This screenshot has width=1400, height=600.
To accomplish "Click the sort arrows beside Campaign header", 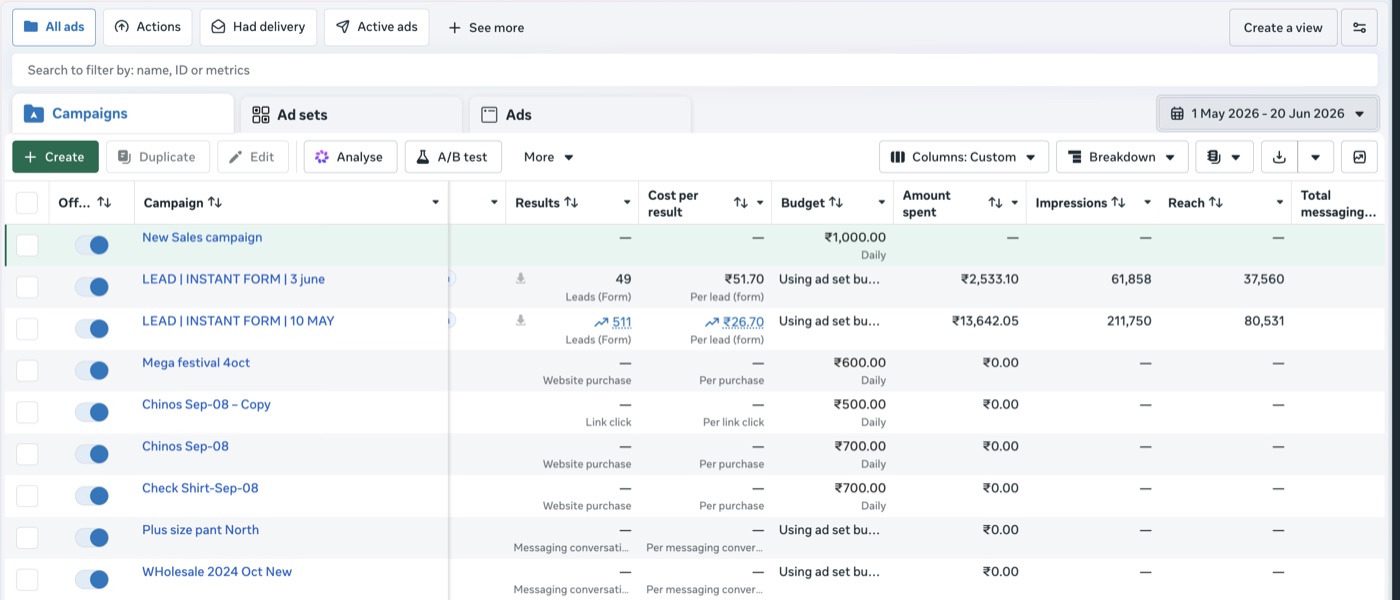I will click(214, 203).
